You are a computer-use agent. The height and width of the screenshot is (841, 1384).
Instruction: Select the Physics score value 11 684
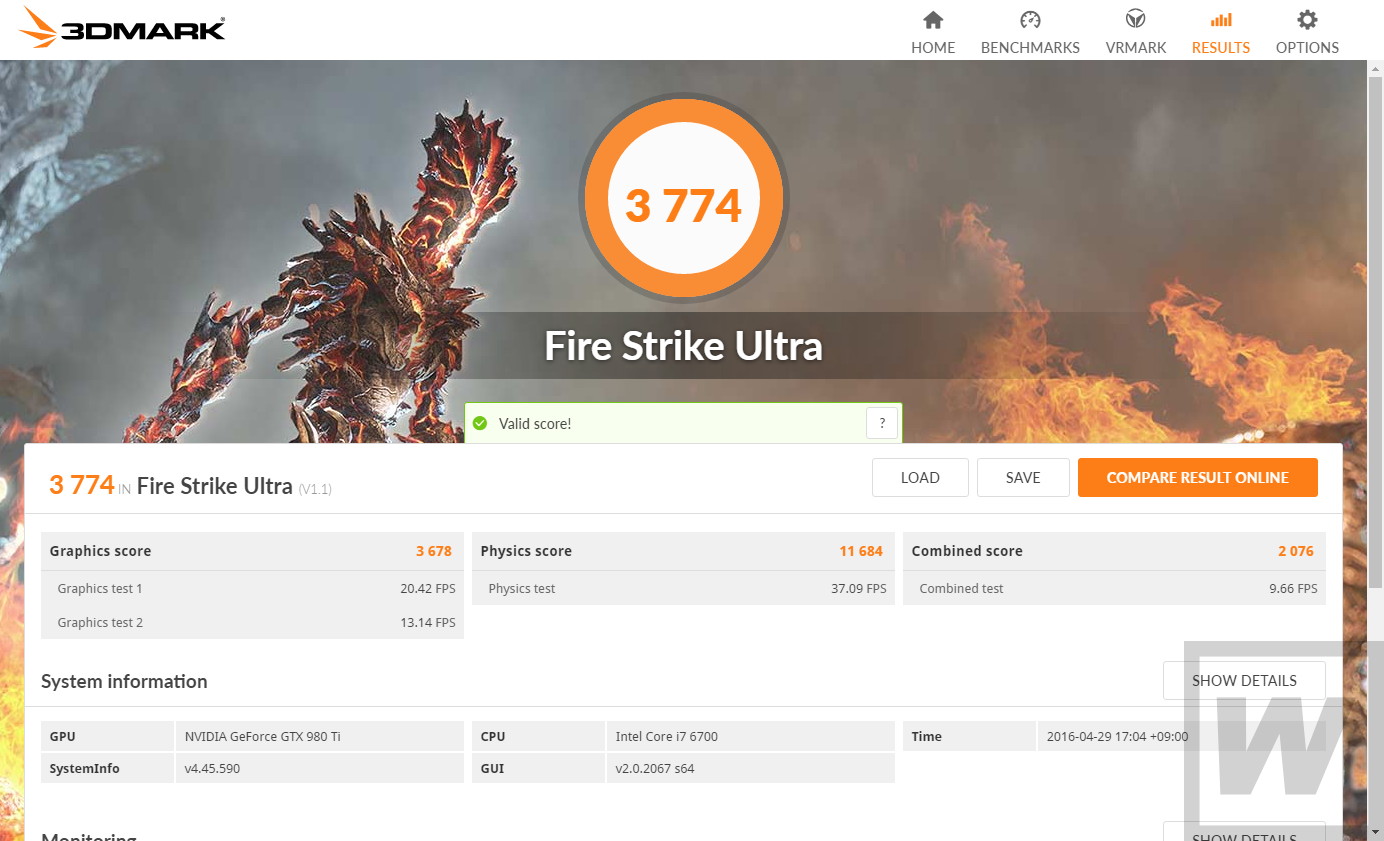tap(861, 551)
